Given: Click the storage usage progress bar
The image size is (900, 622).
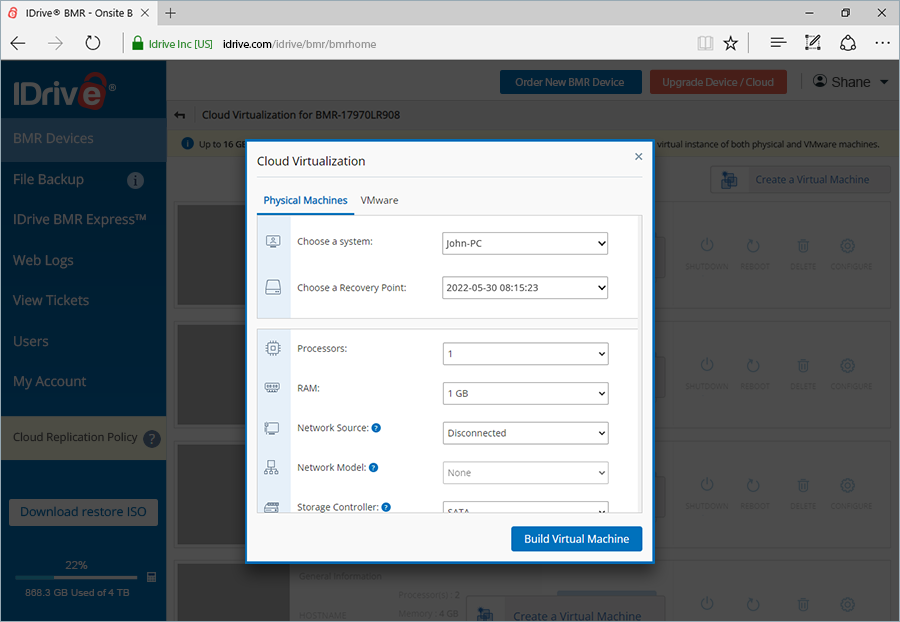Looking at the screenshot, I should point(77,576).
